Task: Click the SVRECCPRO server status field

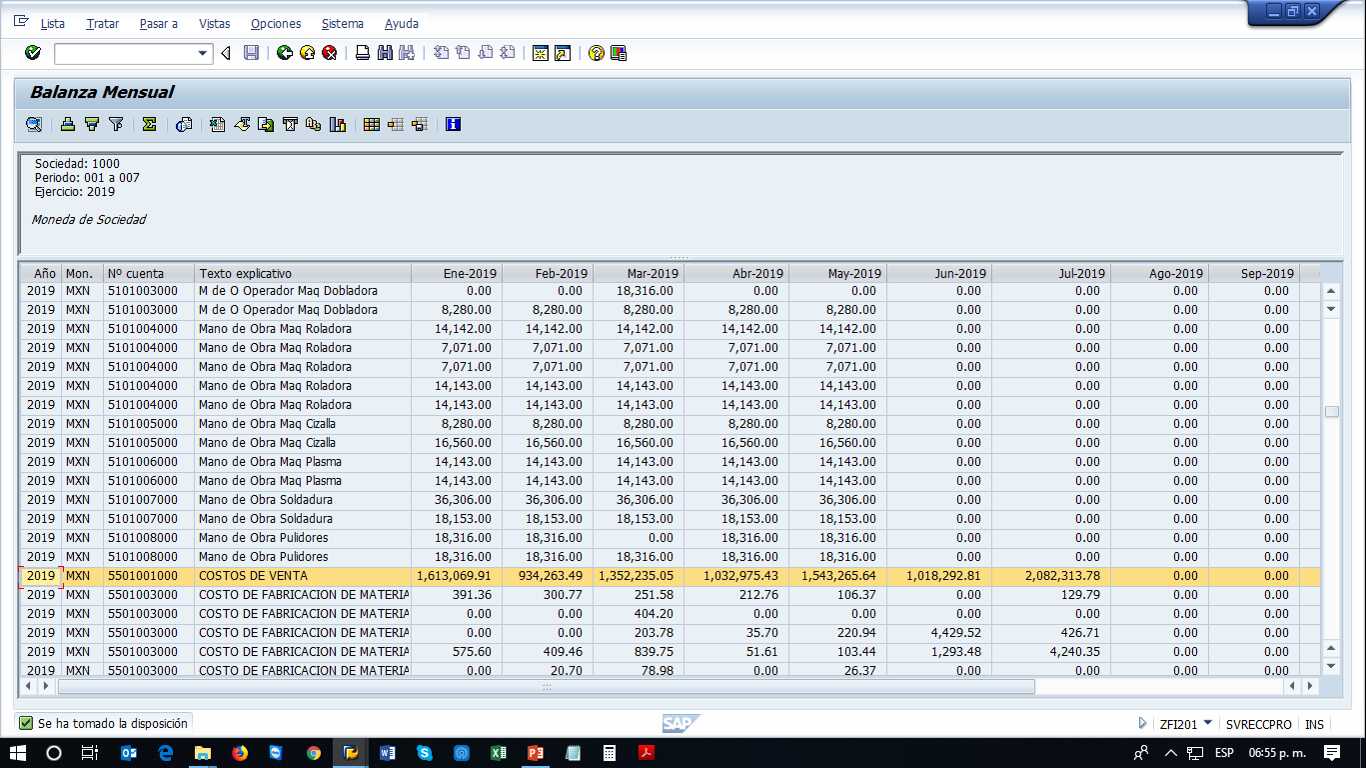Action: click(x=1259, y=724)
